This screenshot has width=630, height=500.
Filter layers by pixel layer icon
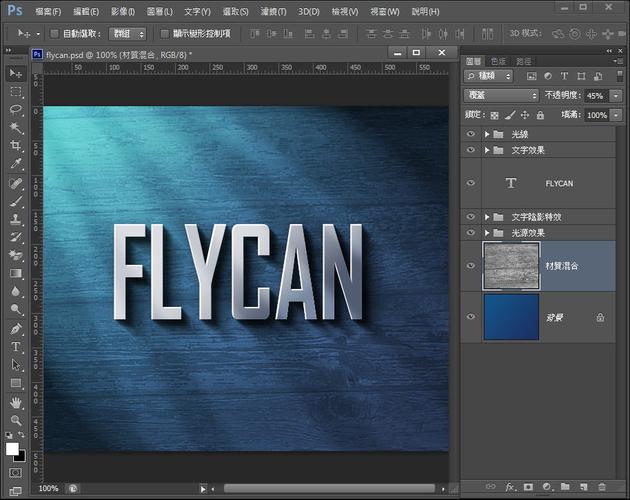[x=531, y=76]
